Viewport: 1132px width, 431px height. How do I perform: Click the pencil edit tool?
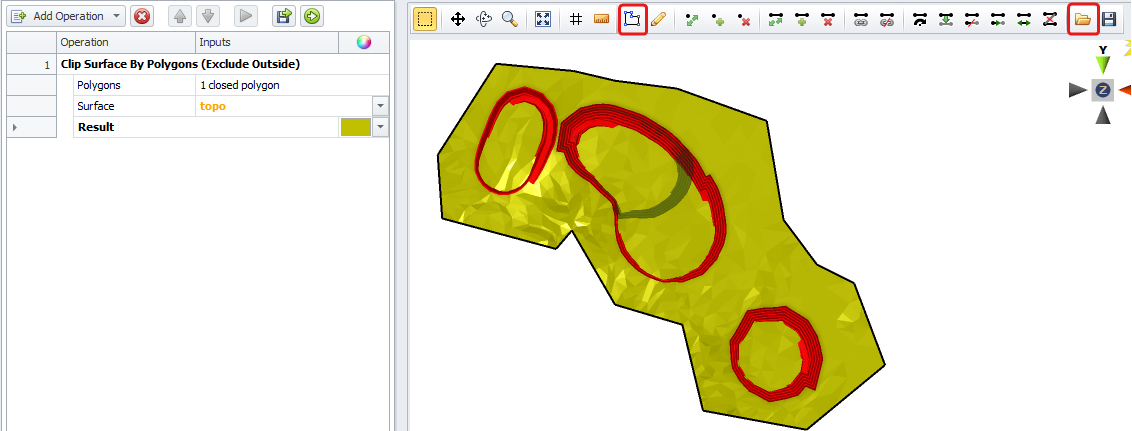(658, 19)
